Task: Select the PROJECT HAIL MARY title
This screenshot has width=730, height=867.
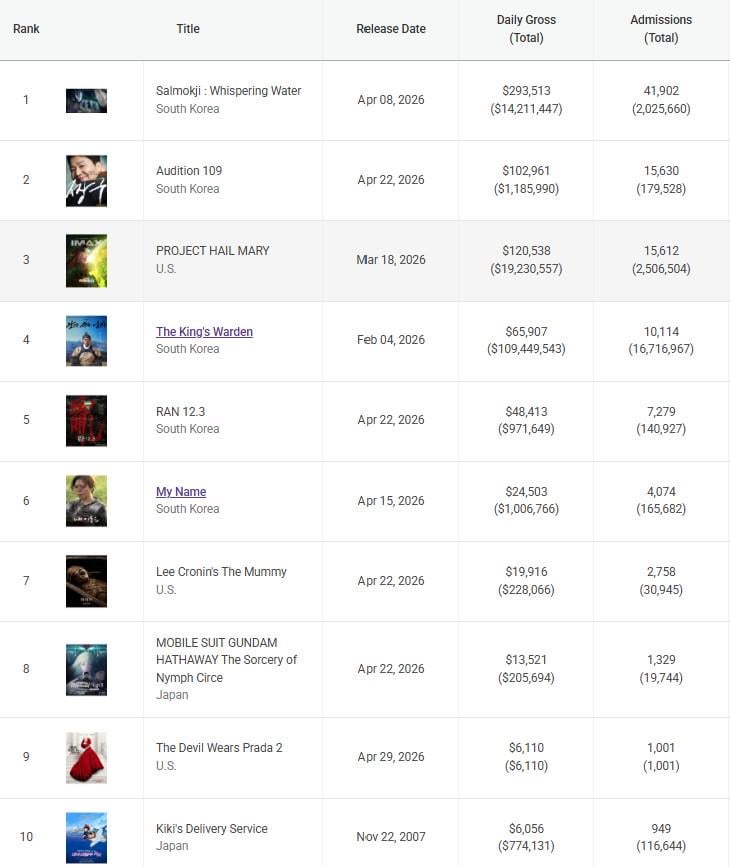Action: 212,251
